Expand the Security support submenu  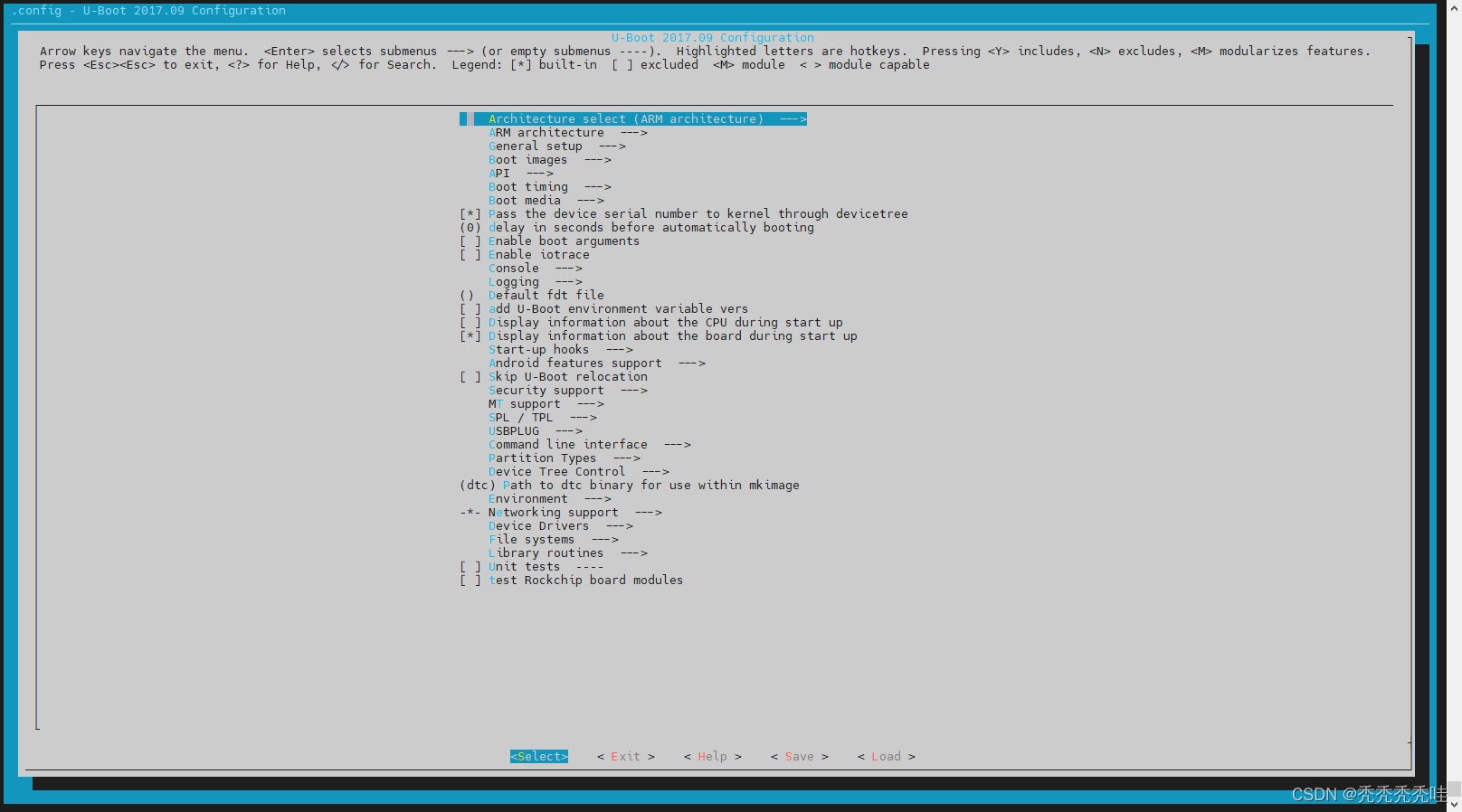568,391
